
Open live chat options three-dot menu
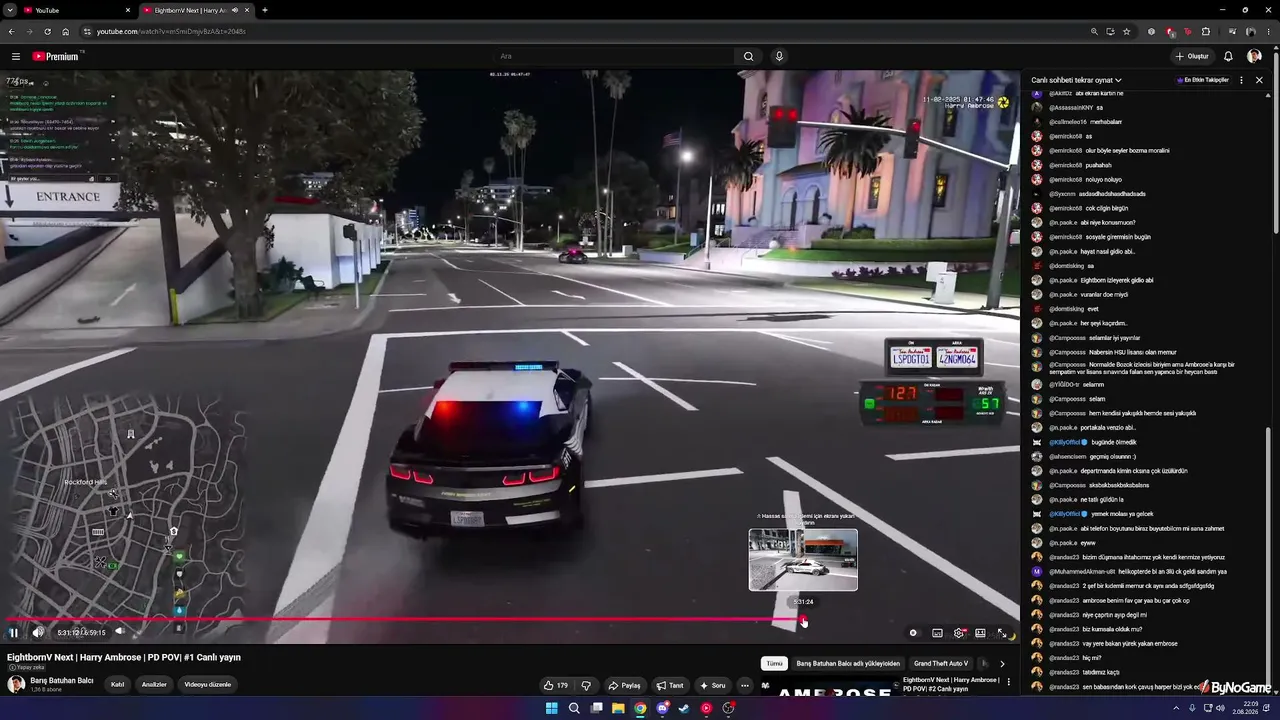point(1242,80)
